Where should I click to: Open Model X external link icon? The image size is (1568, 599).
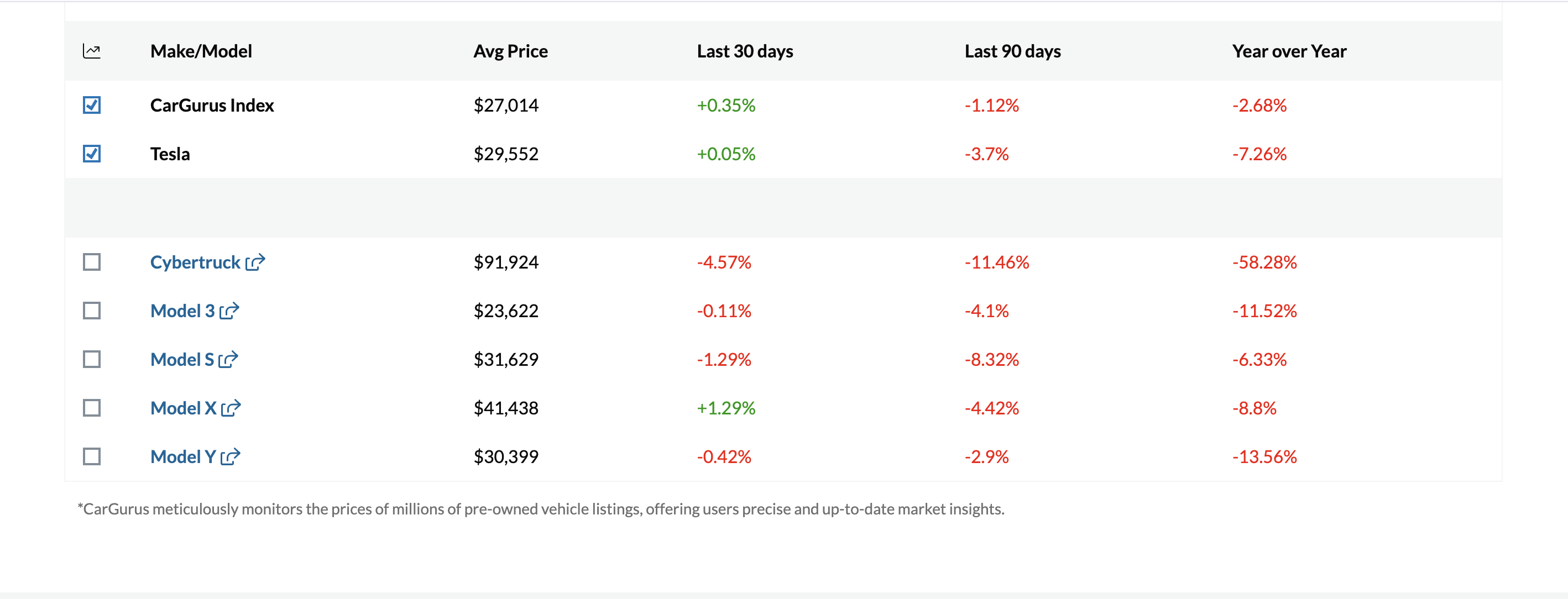click(231, 407)
